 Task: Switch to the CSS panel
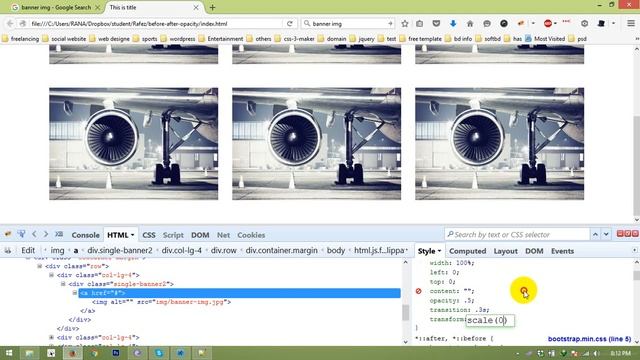(x=149, y=235)
